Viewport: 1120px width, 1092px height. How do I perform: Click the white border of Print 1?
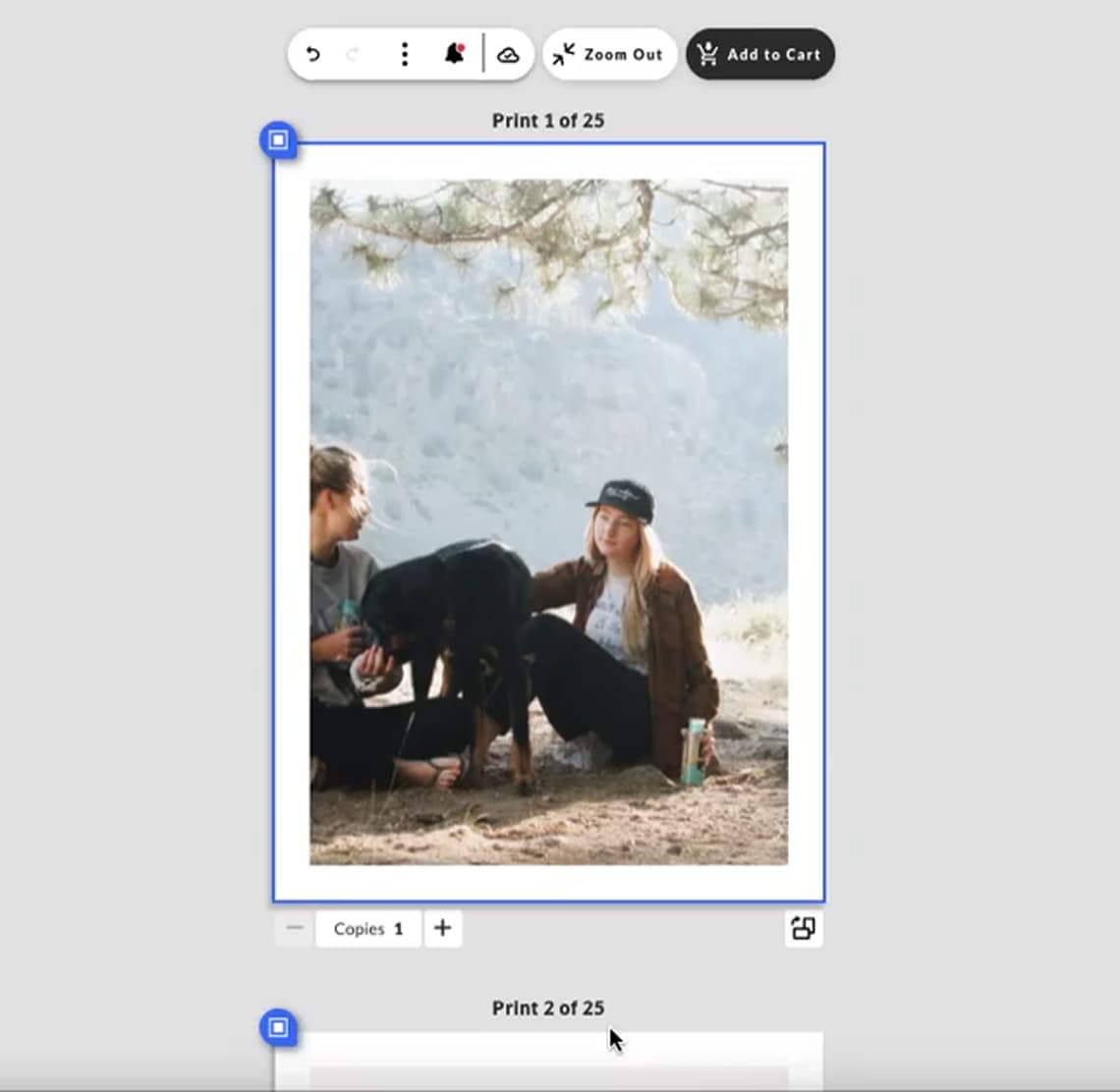click(x=291, y=520)
